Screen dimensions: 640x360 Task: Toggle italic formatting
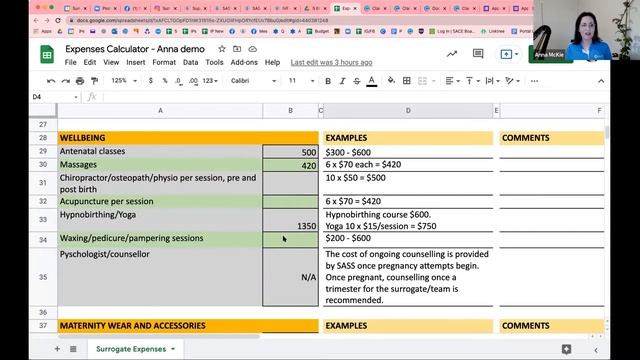point(342,81)
